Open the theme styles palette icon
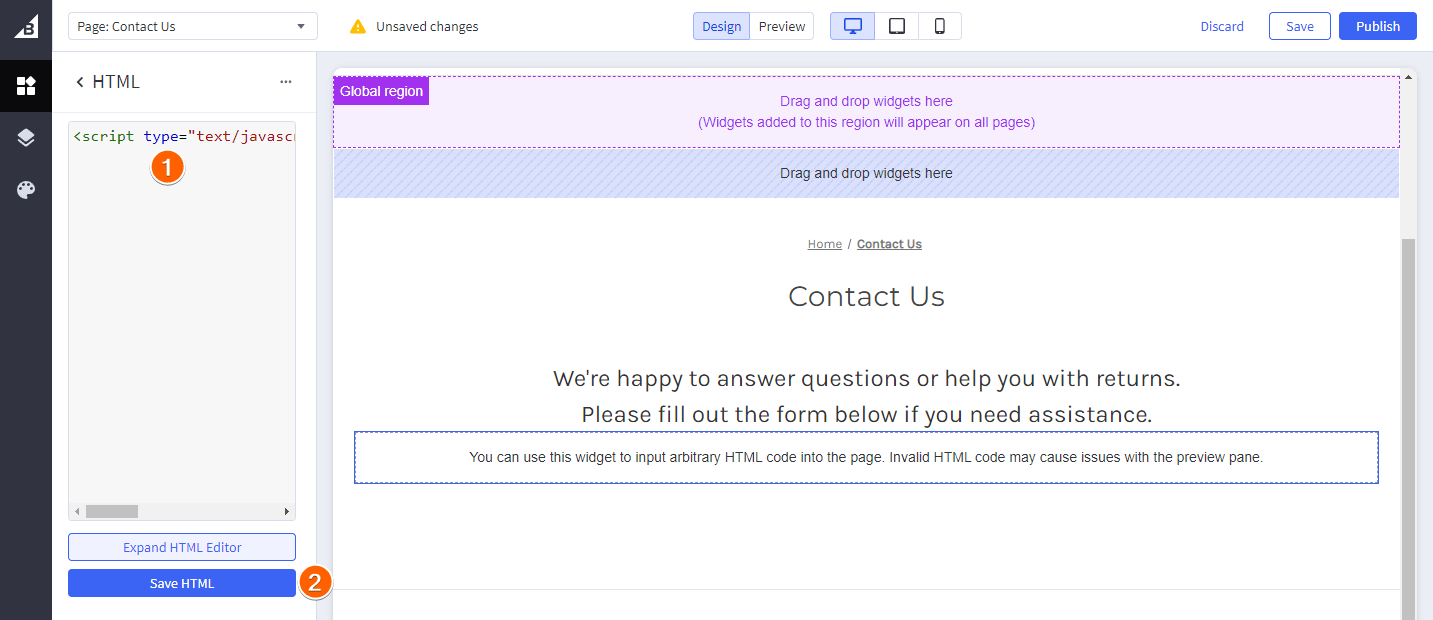 tap(26, 190)
